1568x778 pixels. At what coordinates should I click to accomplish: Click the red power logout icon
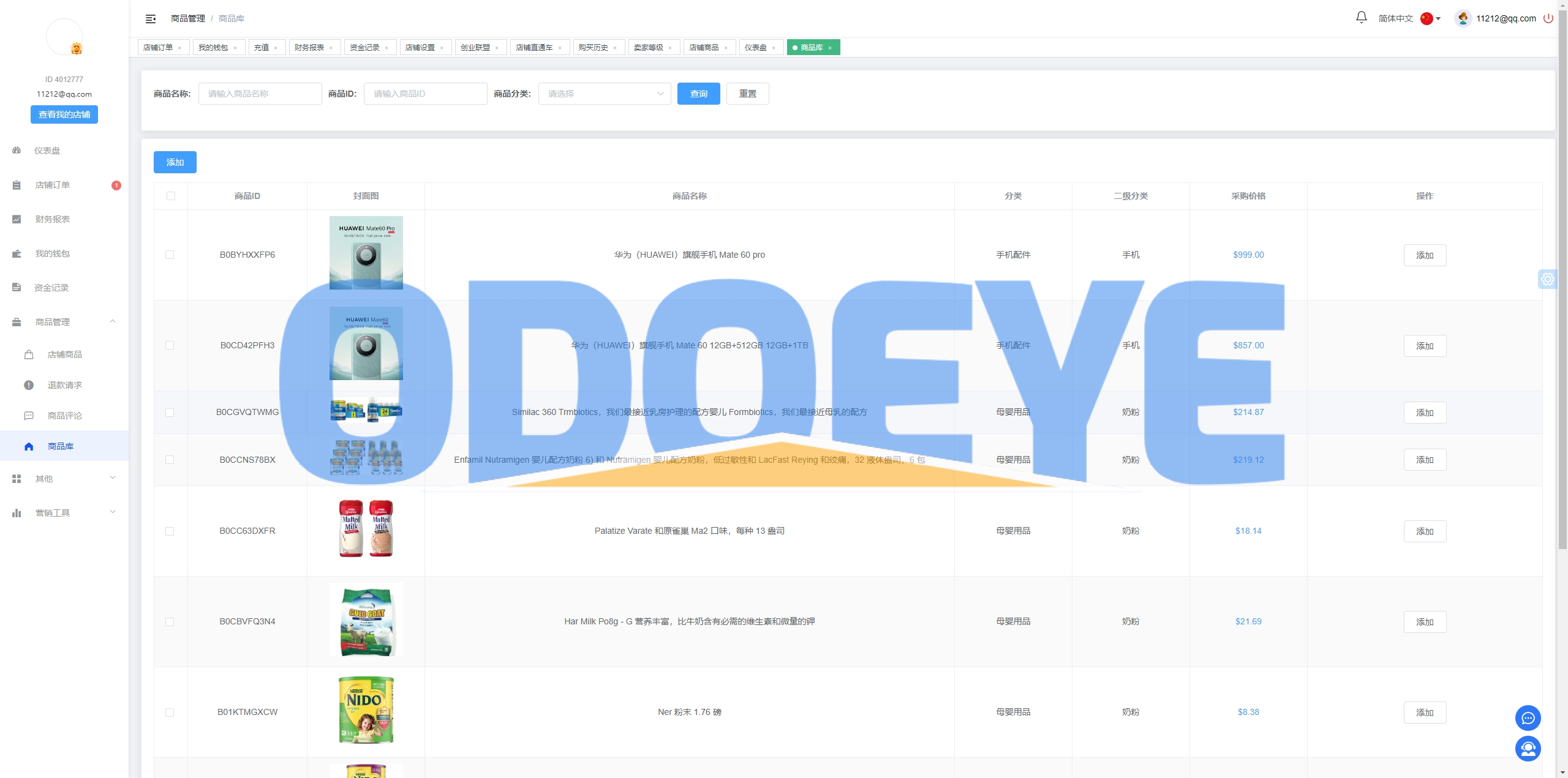click(x=1548, y=18)
